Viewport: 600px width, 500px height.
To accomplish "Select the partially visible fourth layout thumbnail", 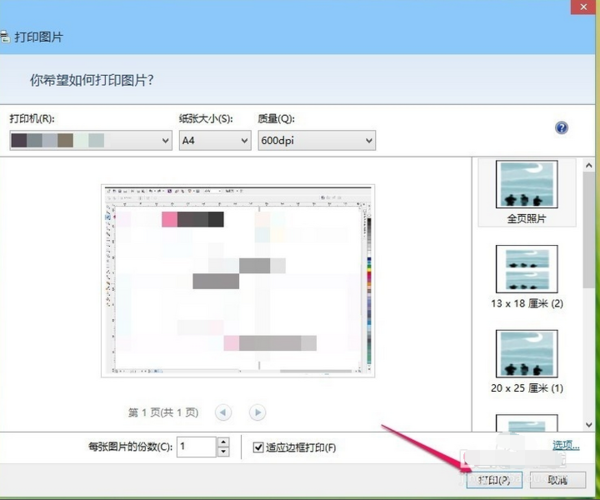I will pyautogui.click(x=526, y=424).
